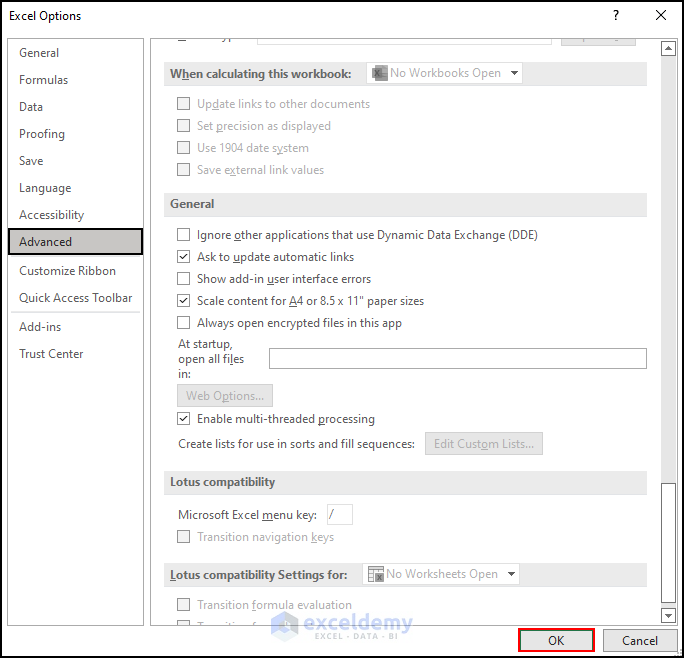
Task: Open Quick Access Toolbar settings
Action: click(x=75, y=298)
